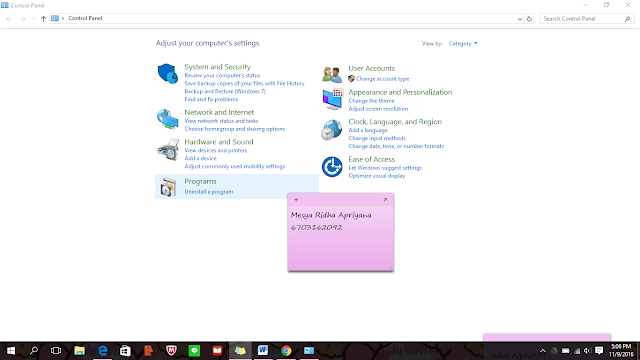Viewport: 640px width, 360px height.
Task: Open the User Accounts people icon
Action: point(332,74)
